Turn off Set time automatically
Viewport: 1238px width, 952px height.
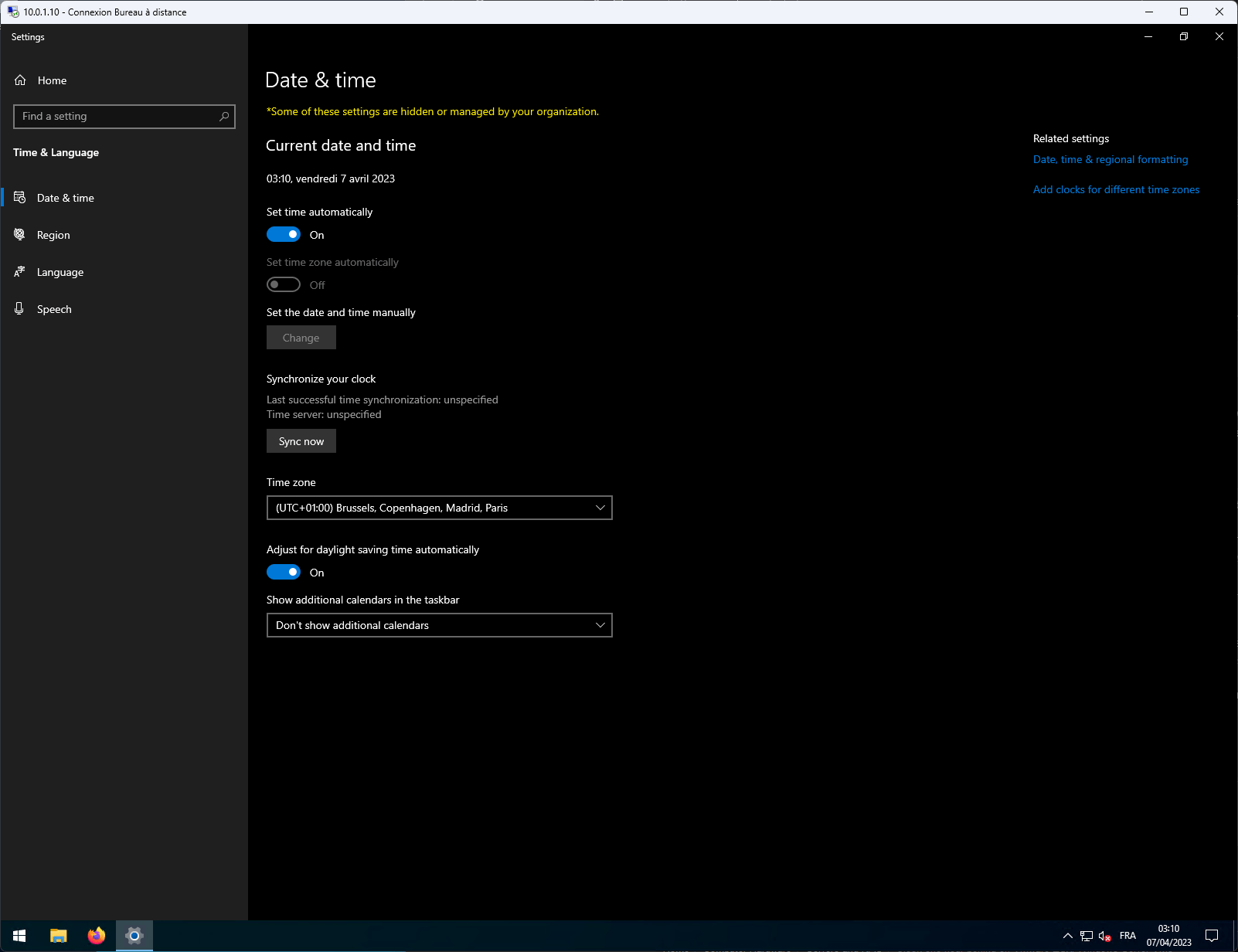tap(283, 234)
